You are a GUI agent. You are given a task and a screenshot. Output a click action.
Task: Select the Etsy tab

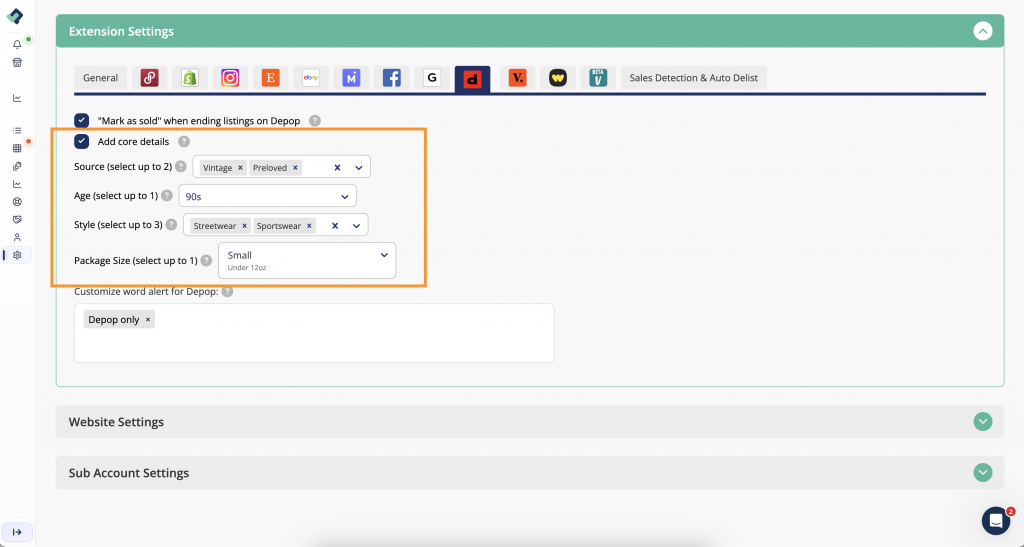click(270, 78)
